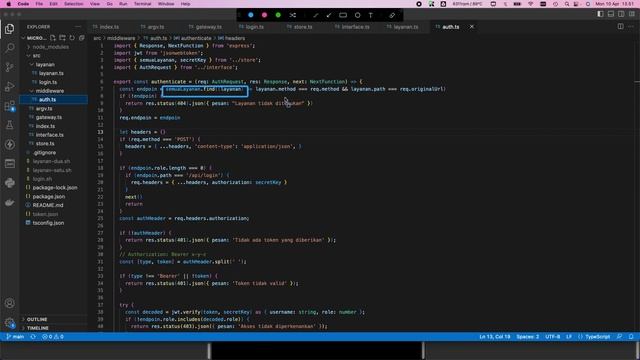This screenshot has width=640, height=360.
Task: Pick green annotation color
Action: tap(278, 15)
